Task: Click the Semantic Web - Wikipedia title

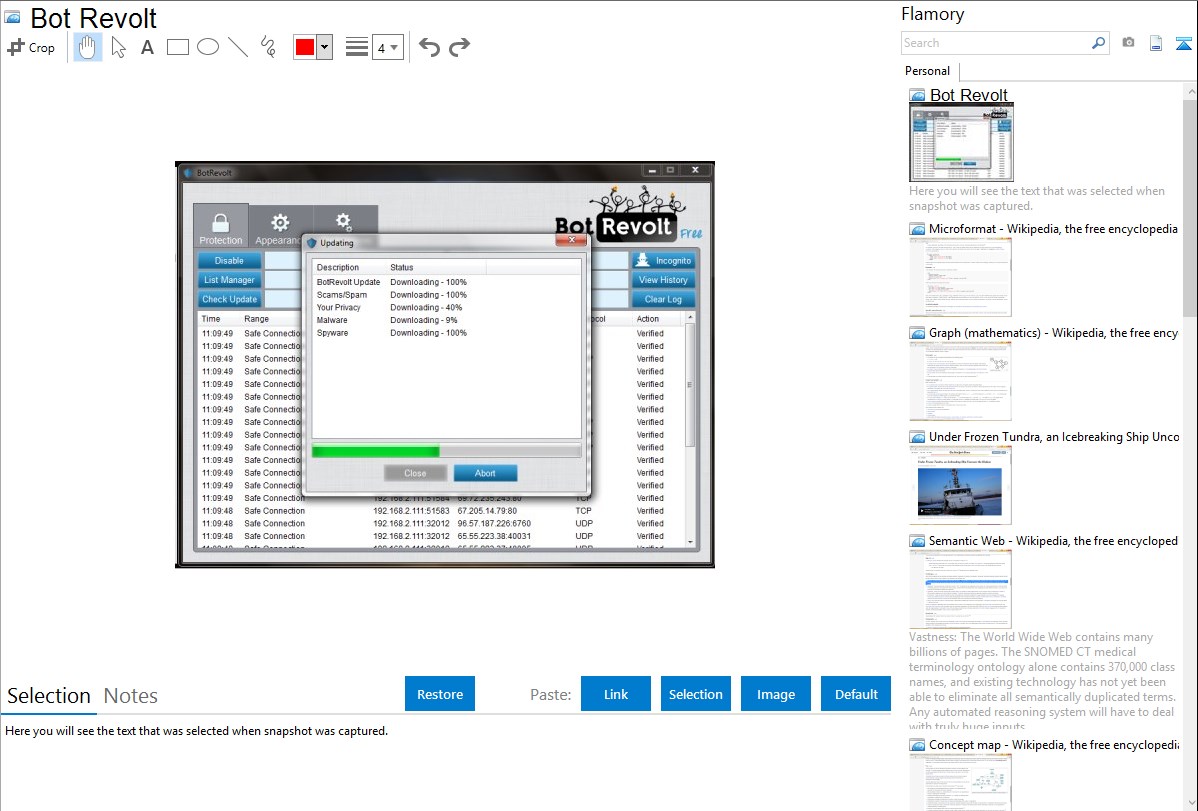Action: (1053, 541)
